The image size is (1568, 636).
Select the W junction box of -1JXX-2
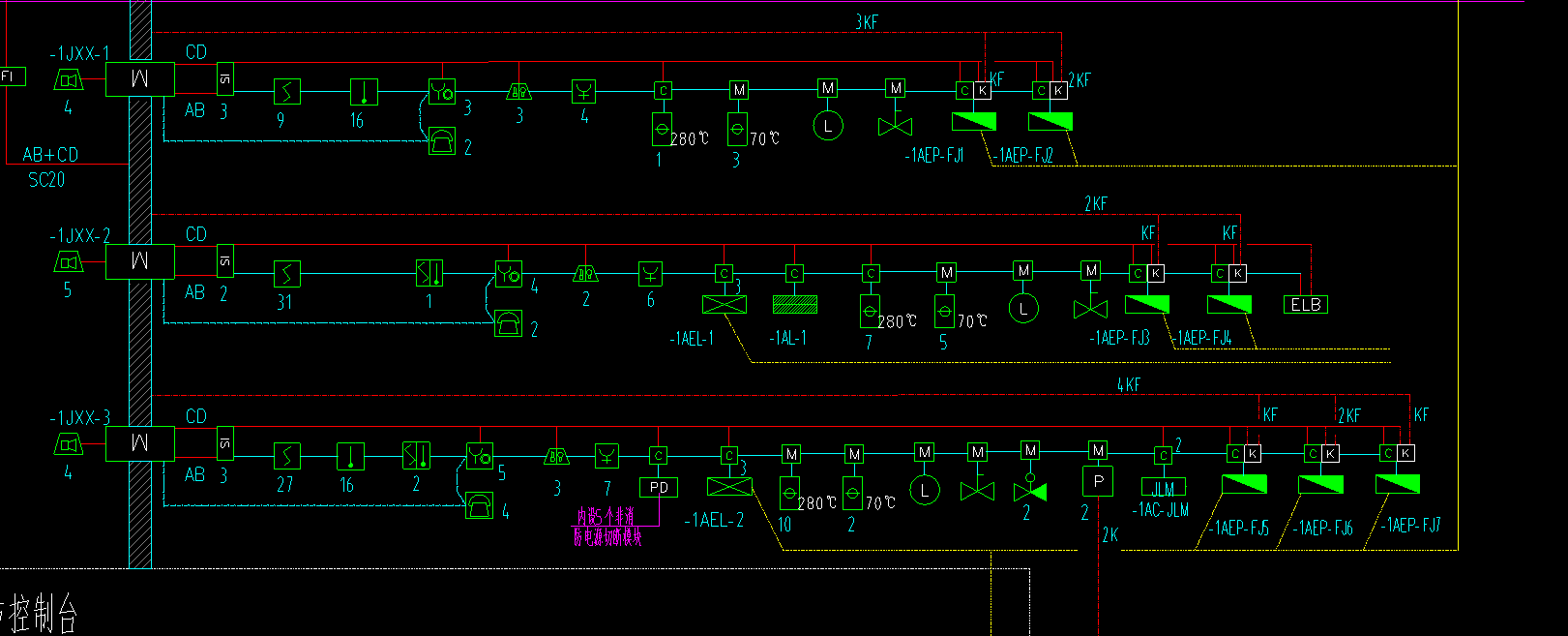pos(139,261)
